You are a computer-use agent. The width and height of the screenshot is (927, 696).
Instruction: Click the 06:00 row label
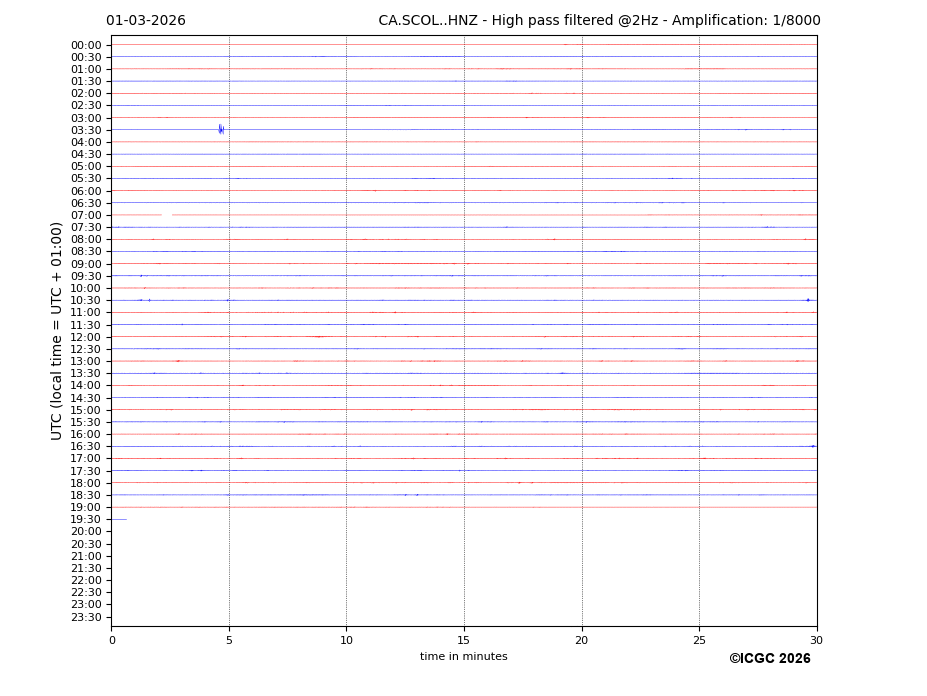click(86, 191)
